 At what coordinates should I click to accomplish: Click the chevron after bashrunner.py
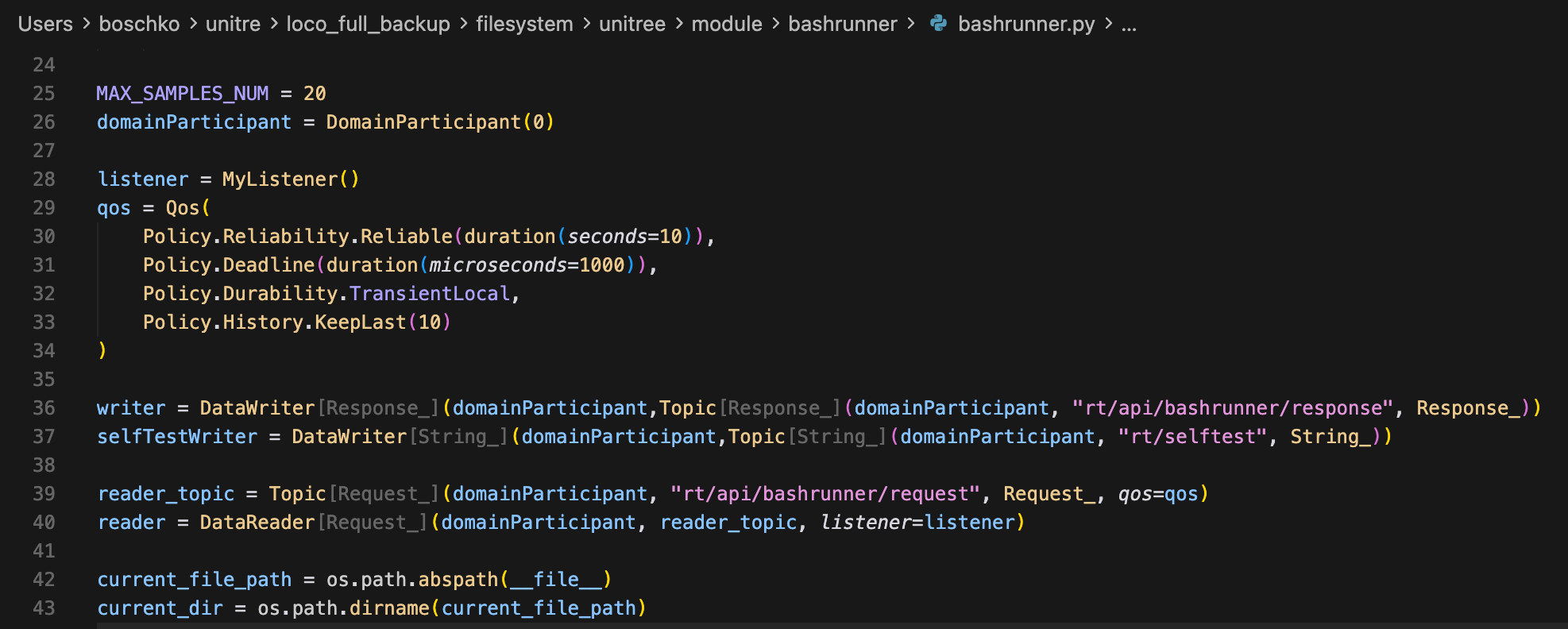click(x=1108, y=24)
